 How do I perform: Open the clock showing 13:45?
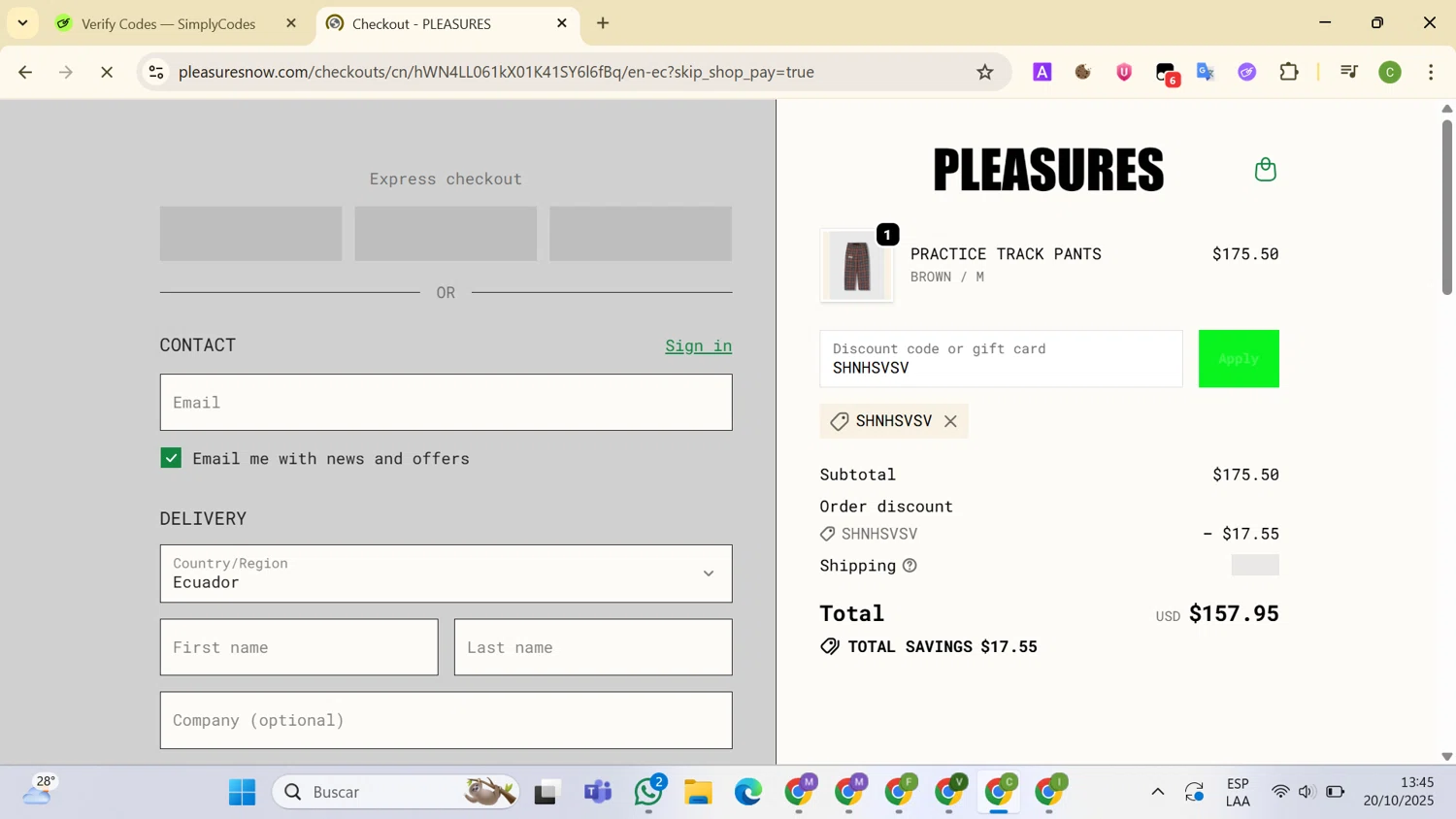pyautogui.click(x=1398, y=792)
